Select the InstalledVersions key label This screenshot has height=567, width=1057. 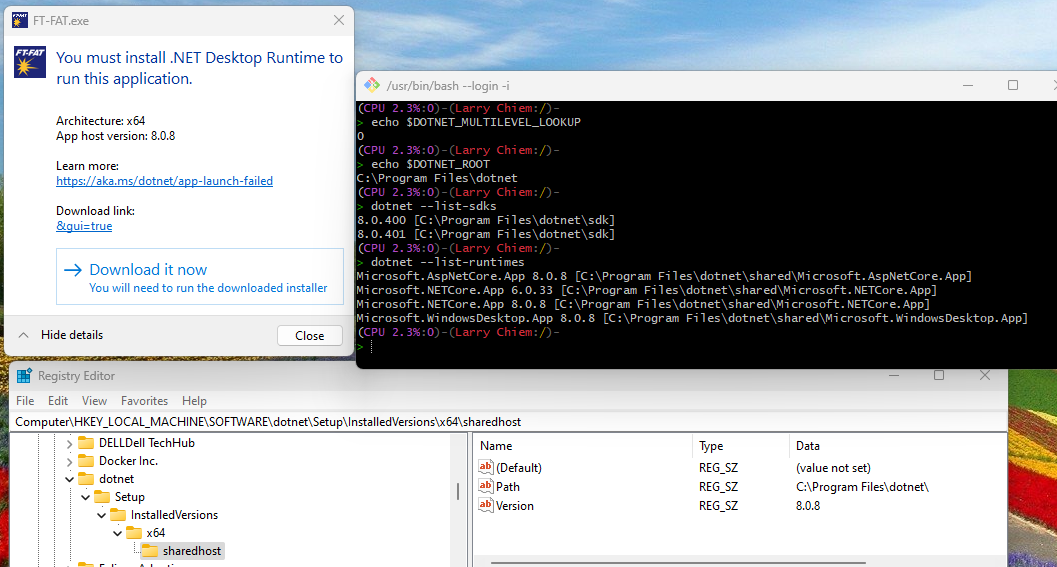[174, 514]
